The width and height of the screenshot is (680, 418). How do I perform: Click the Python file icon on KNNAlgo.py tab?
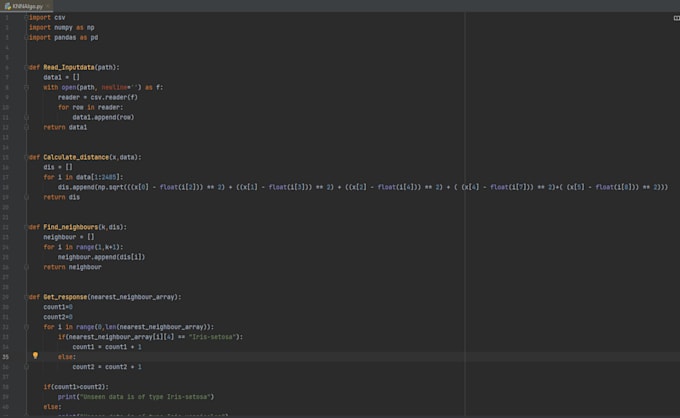tap(7, 5)
